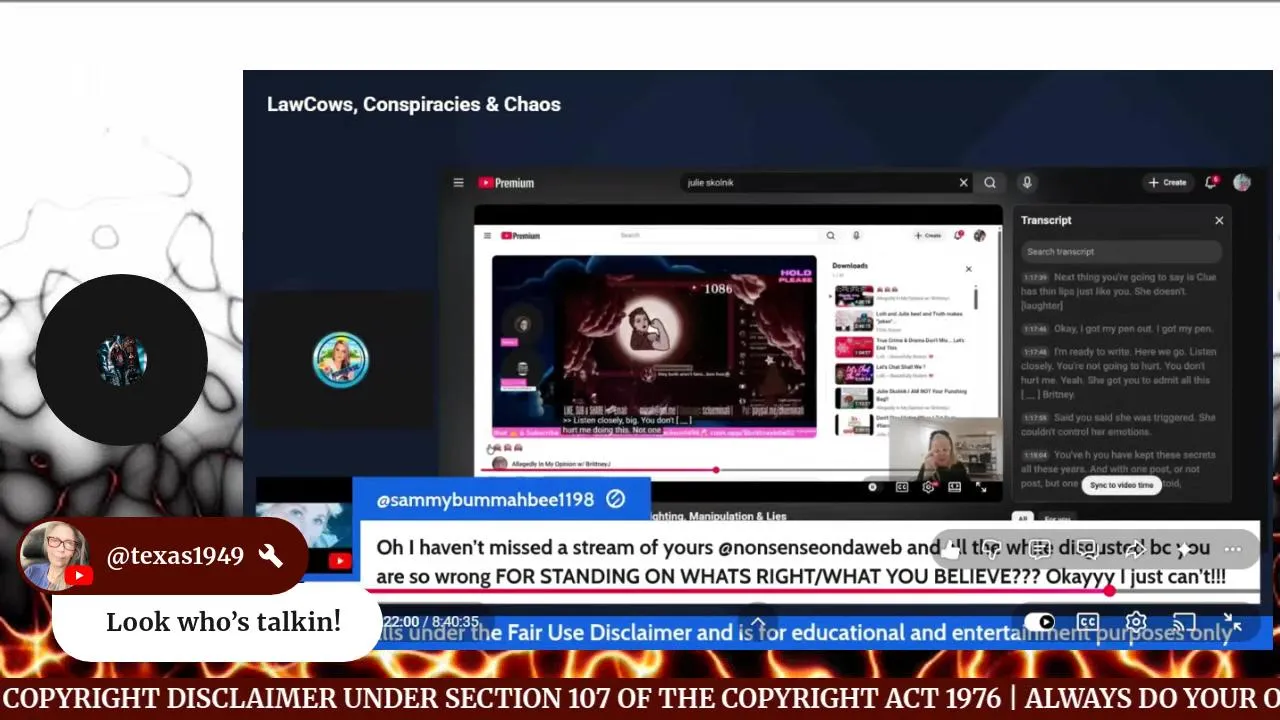Open hamburger menu in the inner YouTube page
This screenshot has width=1280, height=720.
pyautogui.click(x=487, y=236)
